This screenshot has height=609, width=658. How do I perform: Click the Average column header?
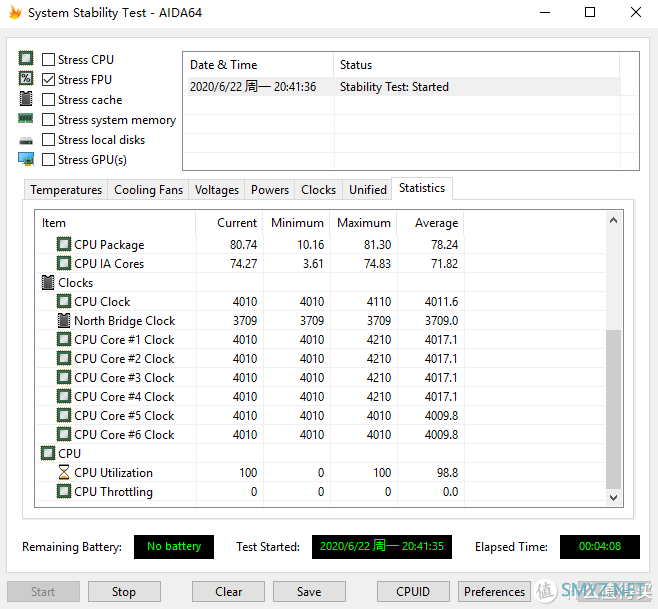tap(431, 222)
